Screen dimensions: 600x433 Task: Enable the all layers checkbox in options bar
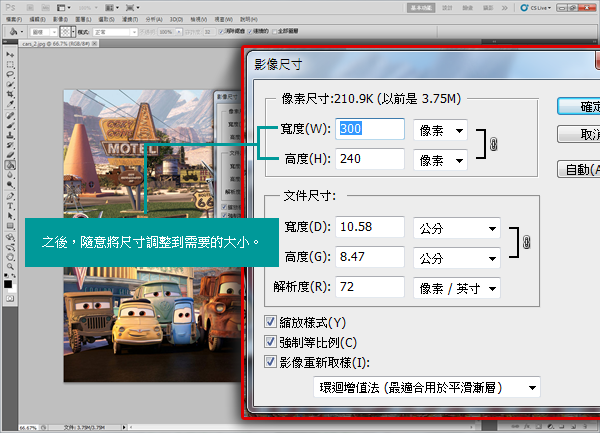point(274,32)
